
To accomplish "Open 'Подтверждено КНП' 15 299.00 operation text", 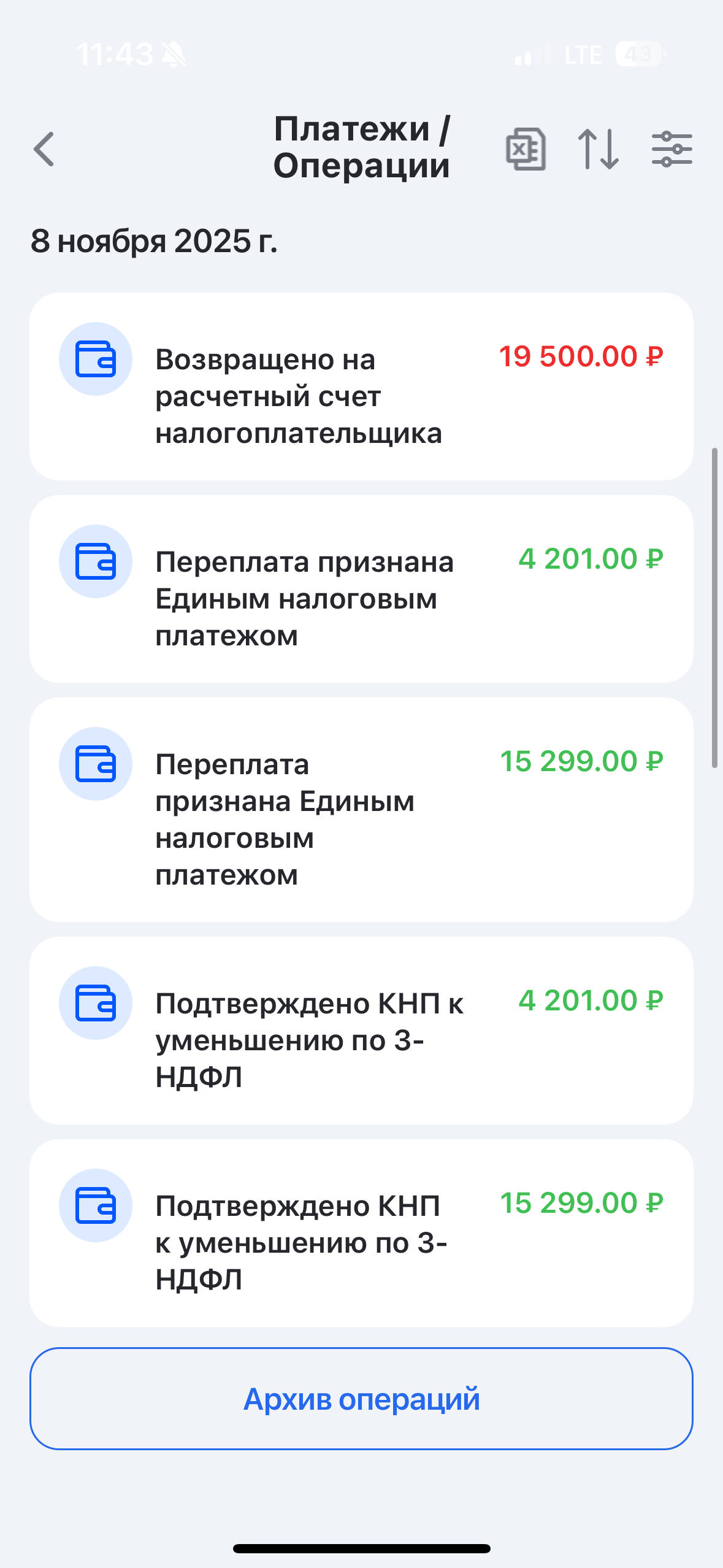I will pyautogui.click(x=300, y=1243).
